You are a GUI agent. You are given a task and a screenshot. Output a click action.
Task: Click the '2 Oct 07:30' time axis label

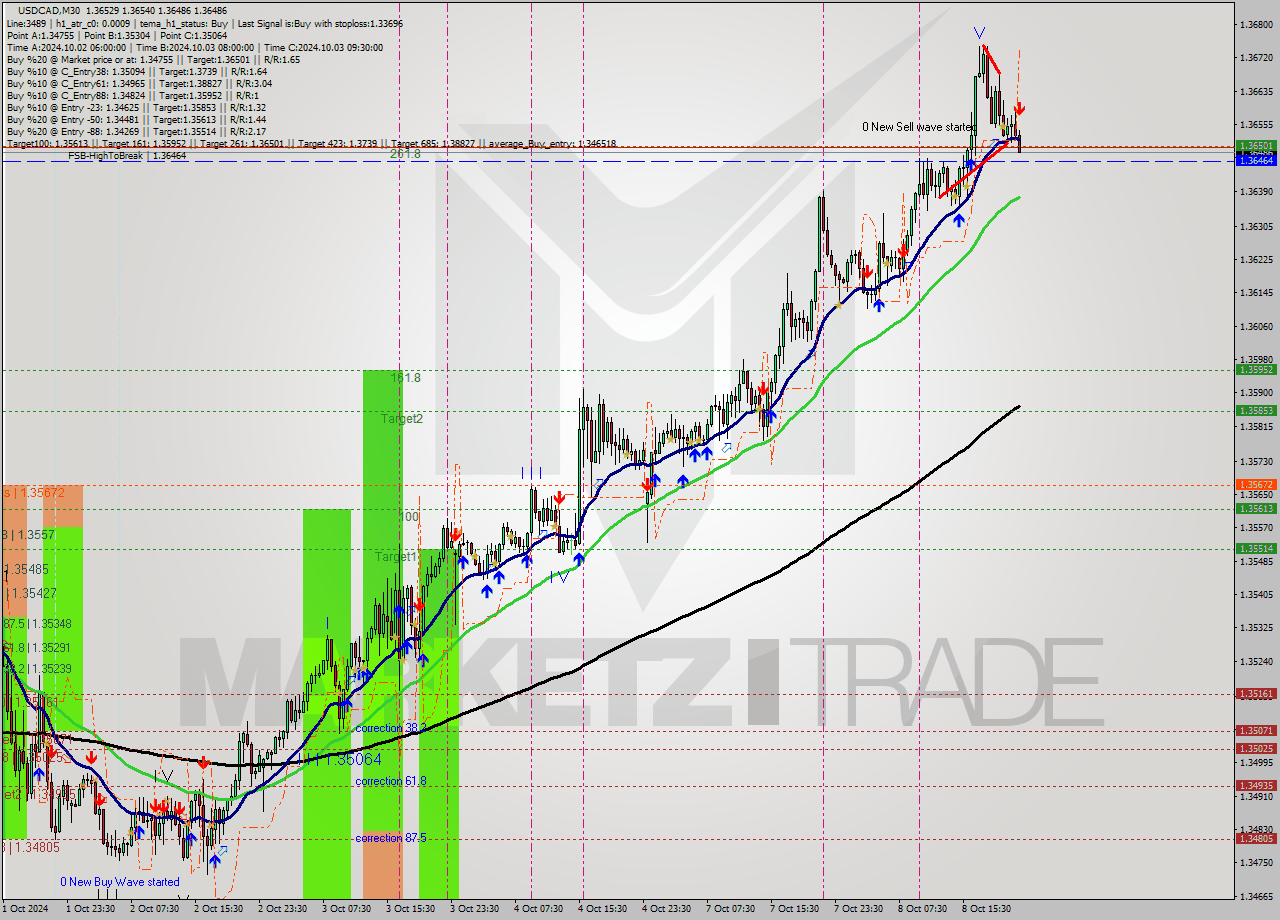154,909
